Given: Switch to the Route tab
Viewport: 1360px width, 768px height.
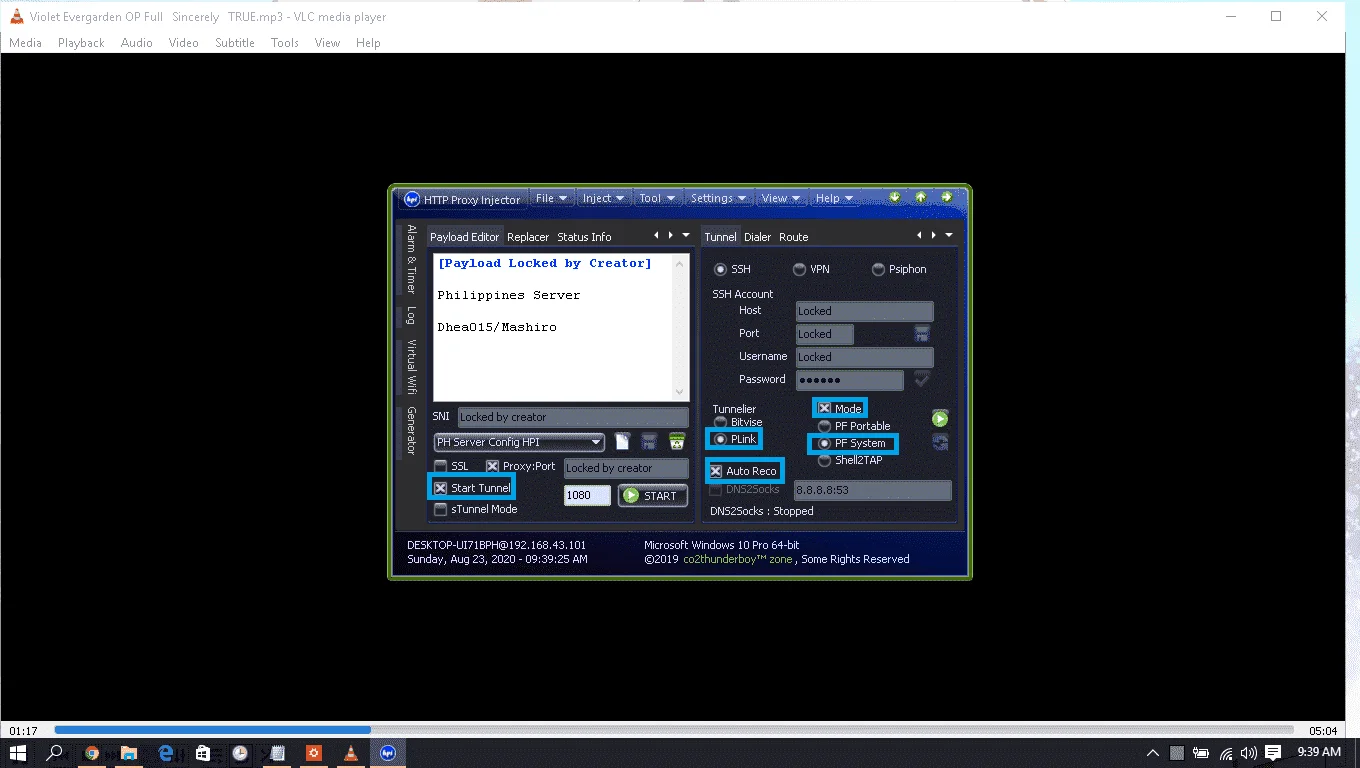Looking at the screenshot, I should 794,237.
